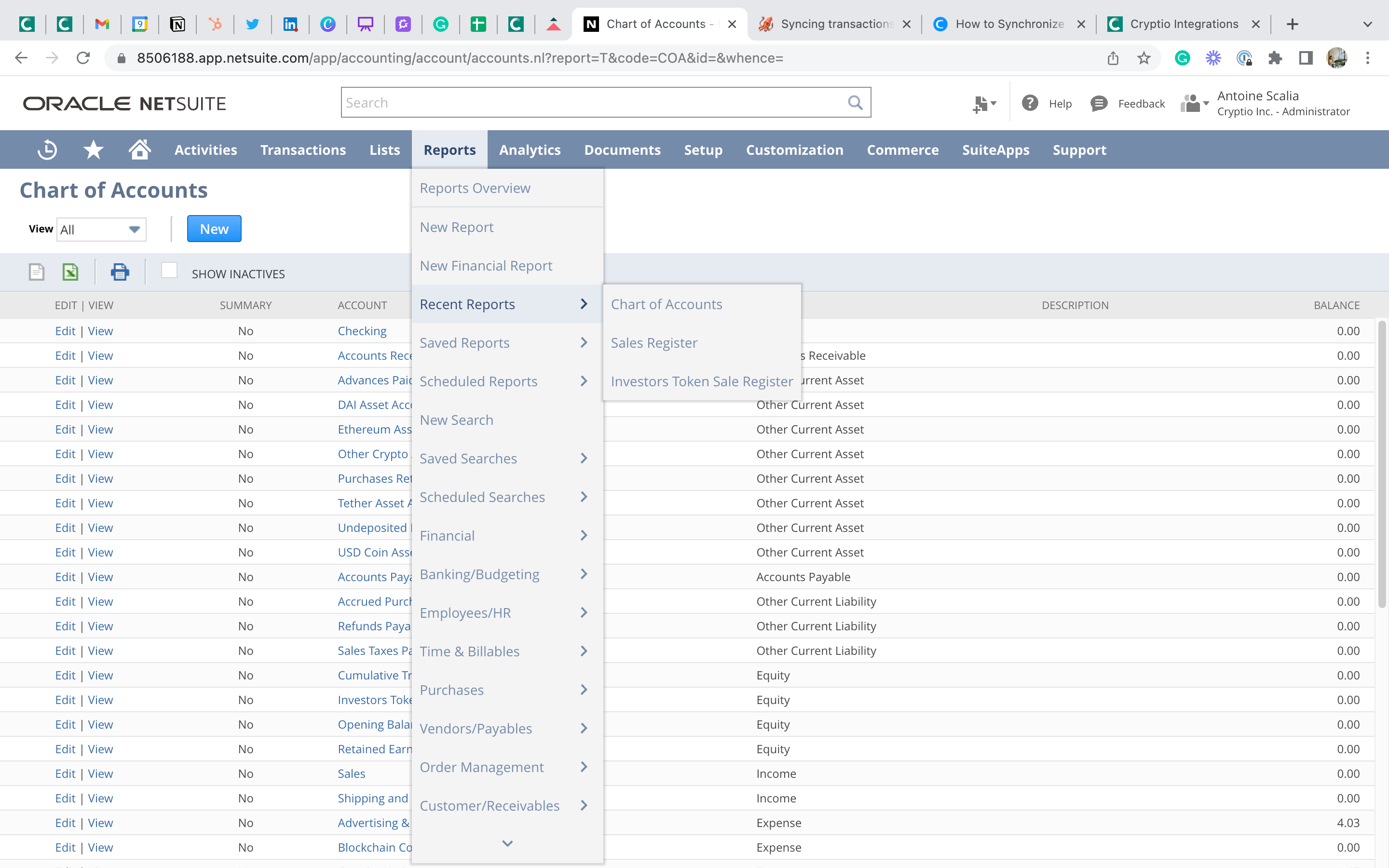Screen dimensions: 1389x868
Task: Select Sales Register from Recent Reports
Action: (x=654, y=343)
